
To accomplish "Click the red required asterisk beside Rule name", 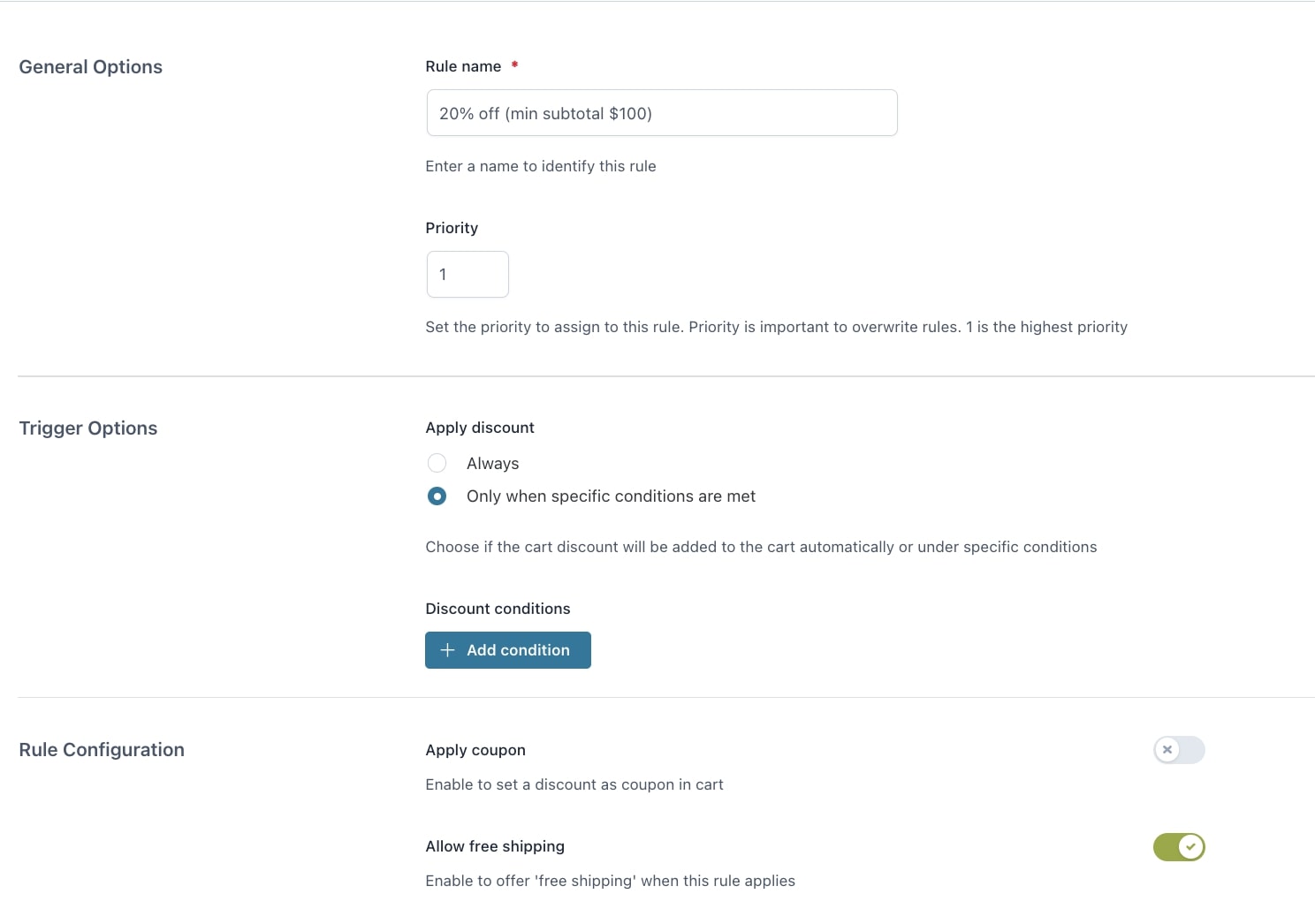I will click(514, 64).
